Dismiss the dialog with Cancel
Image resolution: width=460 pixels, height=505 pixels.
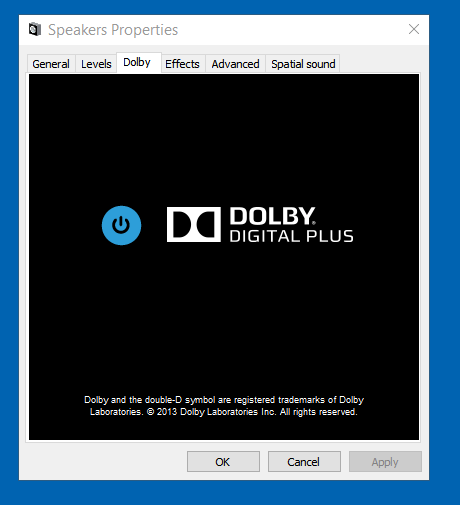[x=304, y=462]
